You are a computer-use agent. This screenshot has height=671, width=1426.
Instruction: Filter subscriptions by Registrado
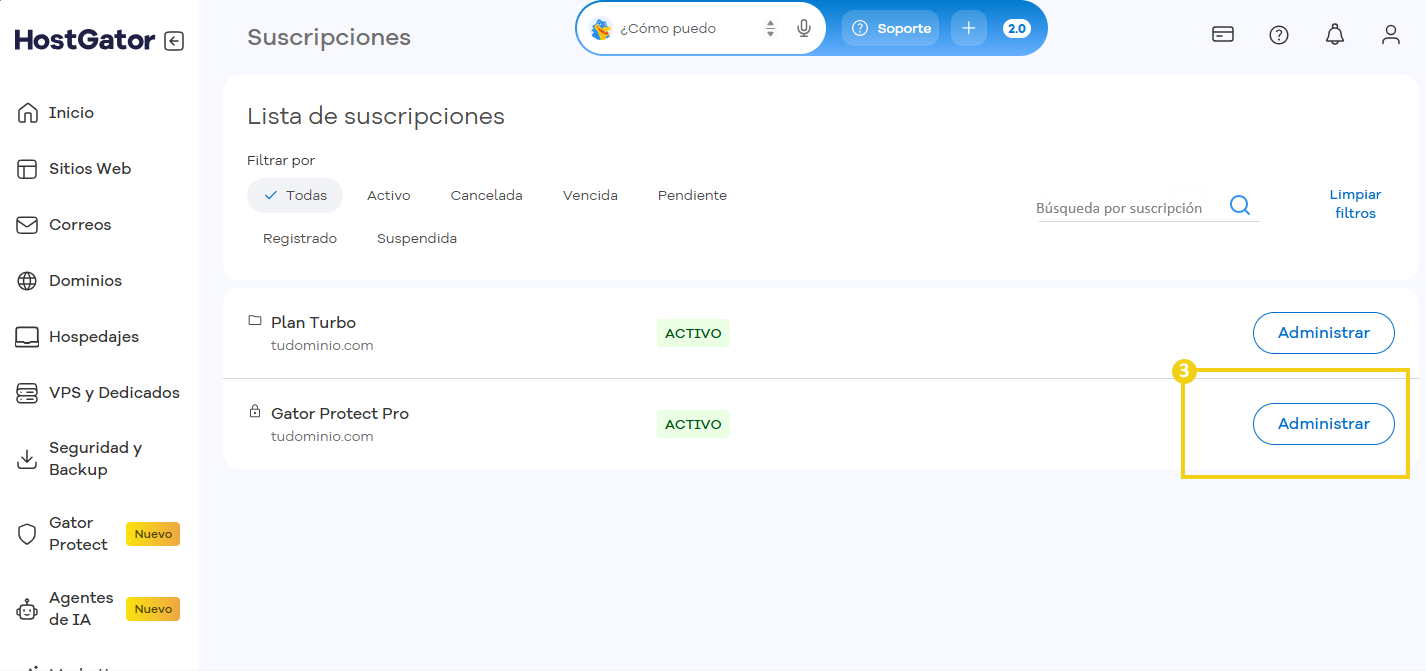click(300, 239)
